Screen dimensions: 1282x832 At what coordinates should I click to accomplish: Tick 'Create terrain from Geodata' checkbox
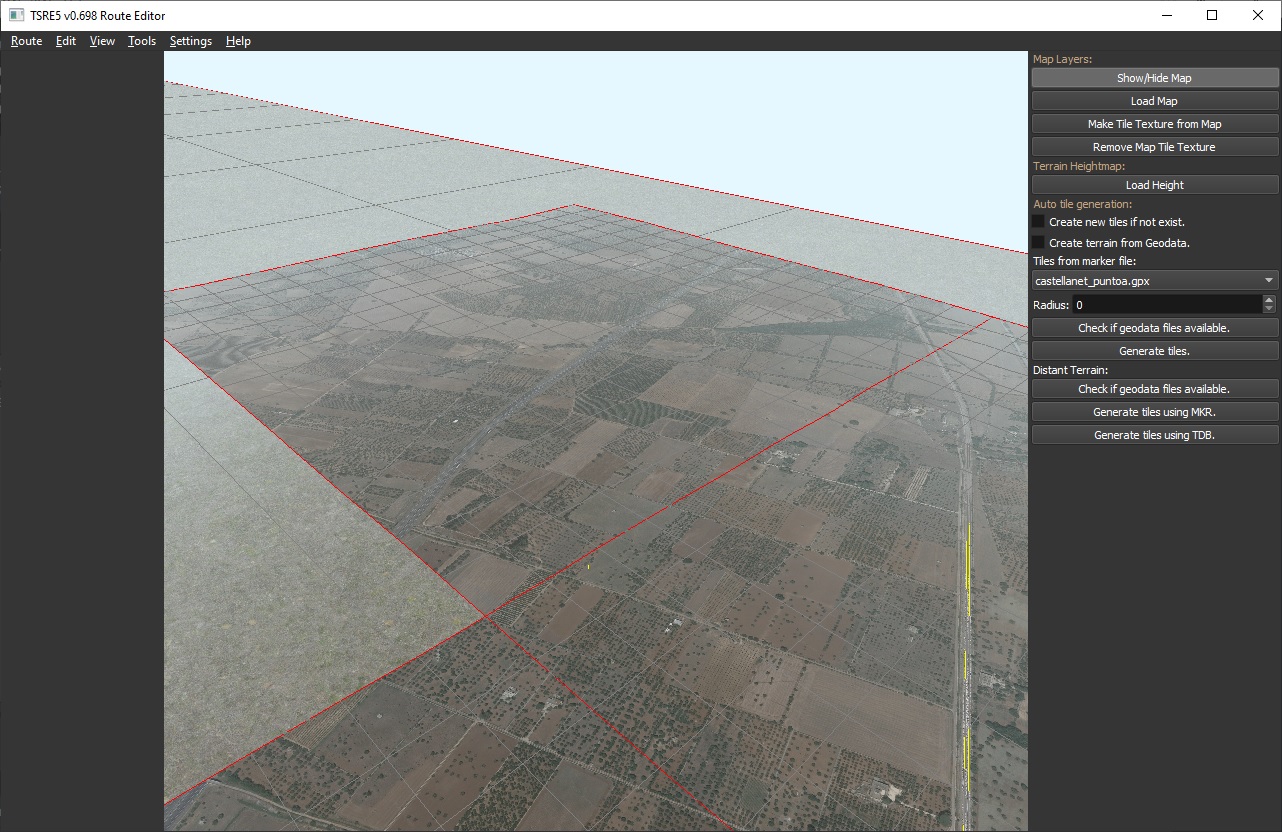pyautogui.click(x=1039, y=243)
